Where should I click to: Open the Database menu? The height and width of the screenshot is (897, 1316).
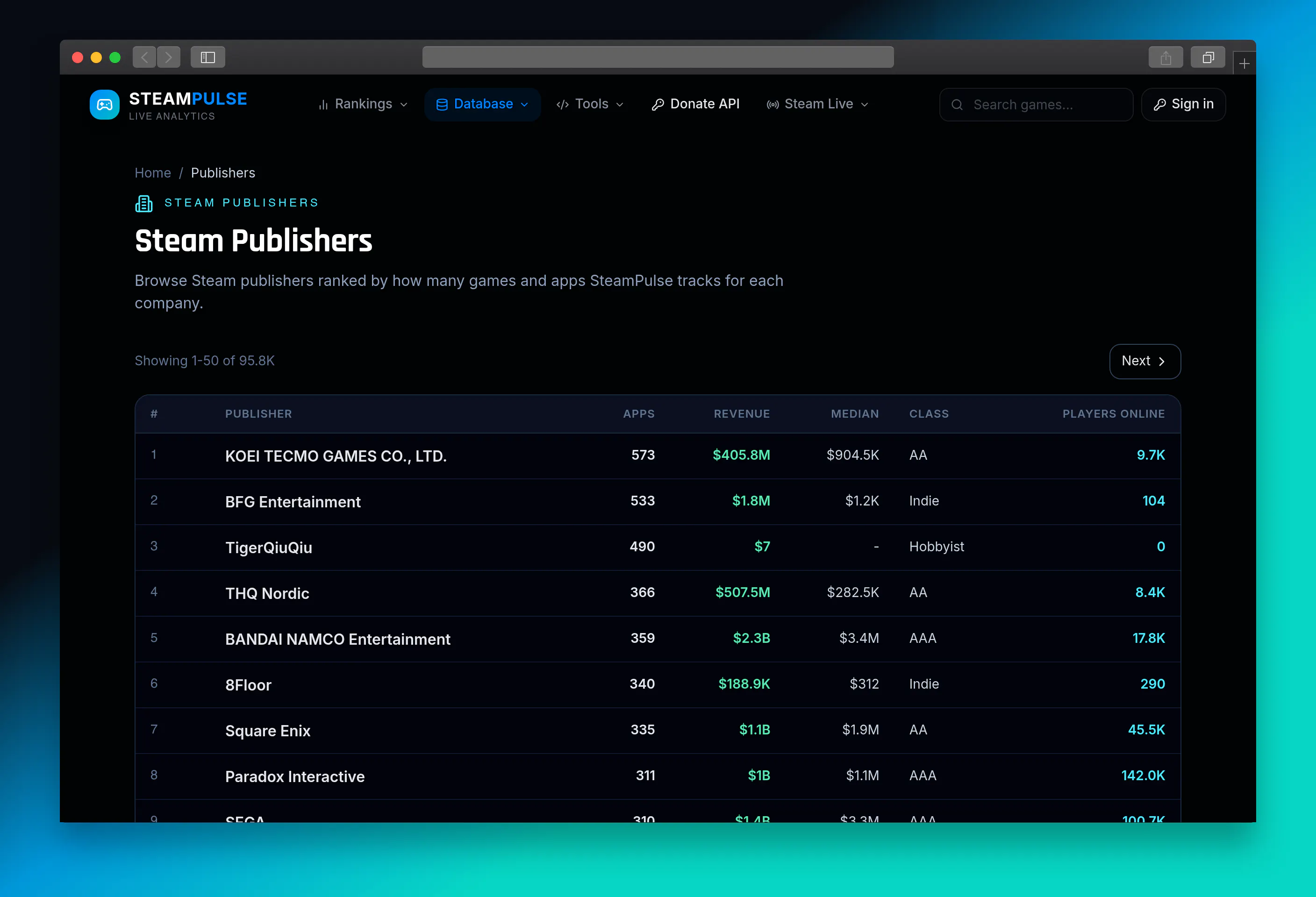[x=482, y=104]
